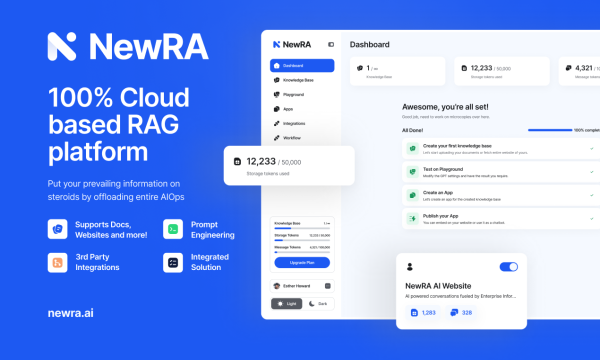Screen dimensions: 600x360
Task: Switch to Light theme mode
Action: (x=287, y=304)
